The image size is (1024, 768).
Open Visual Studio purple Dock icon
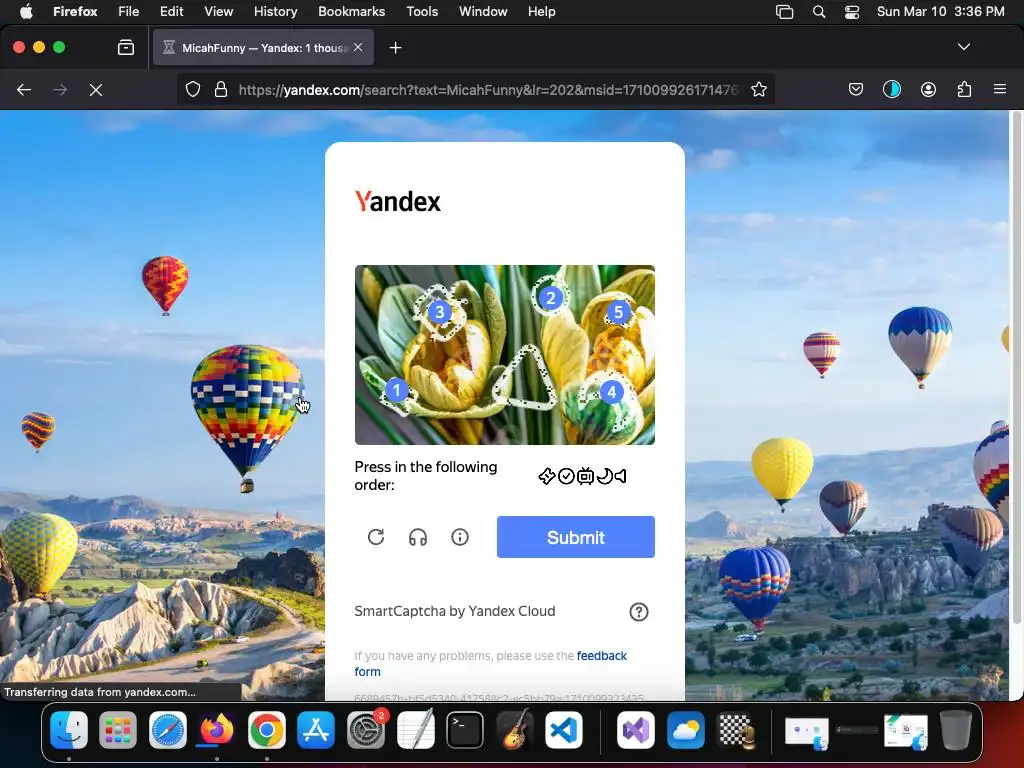[636, 729]
